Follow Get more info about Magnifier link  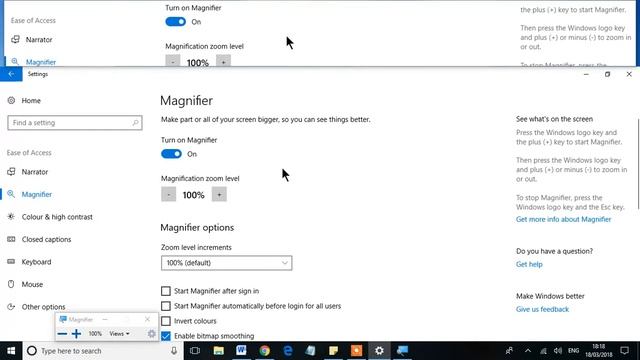click(x=563, y=219)
